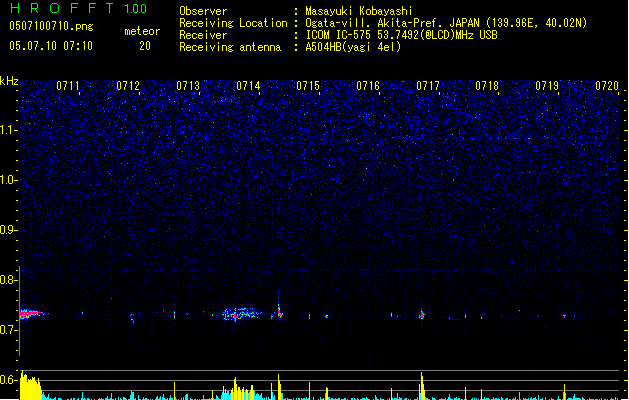Click time marker 0719

coord(547,86)
